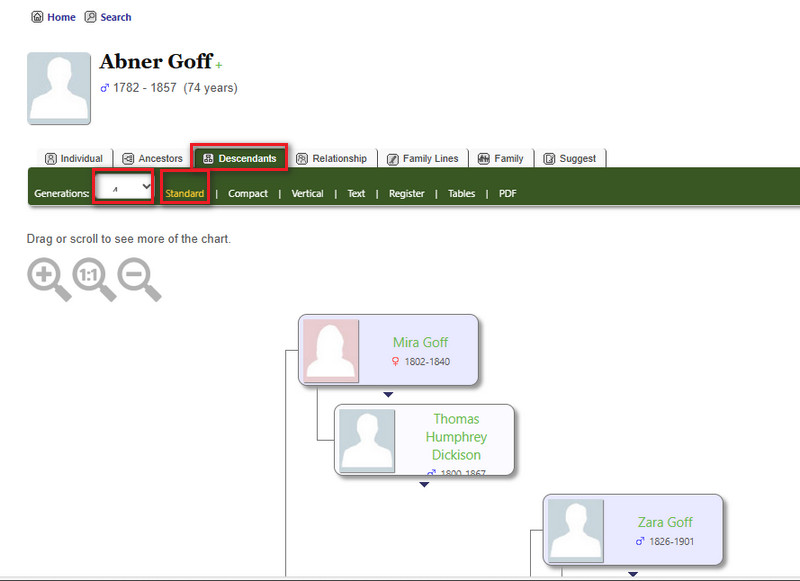Open Zara Goff's name link
Viewport: 800px width, 581px height.
pos(665,522)
